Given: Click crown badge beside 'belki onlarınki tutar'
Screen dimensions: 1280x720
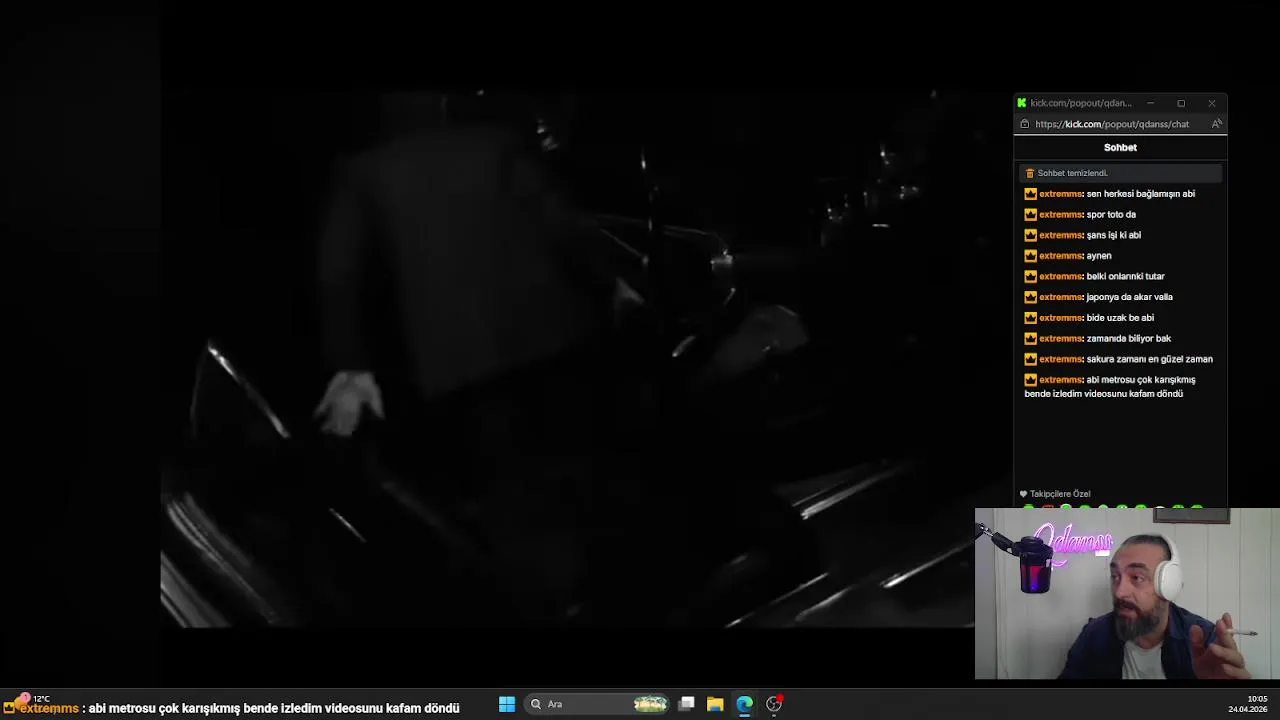Looking at the screenshot, I should [x=1030, y=276].
